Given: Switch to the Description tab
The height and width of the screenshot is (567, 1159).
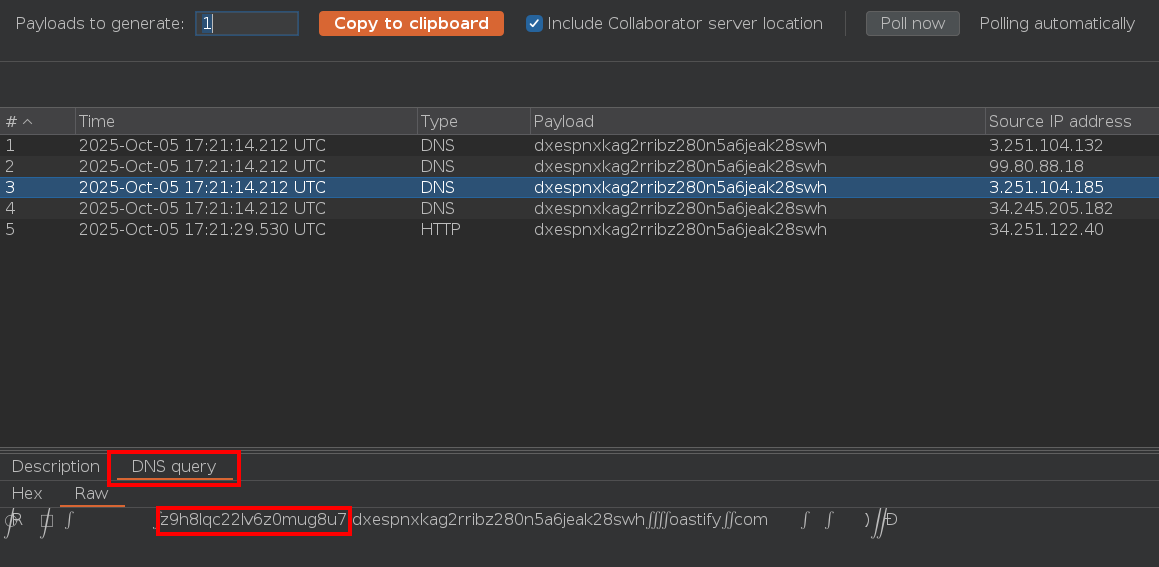Looking at the screenshot, I should pyautogui.click(x=56, y=466).
